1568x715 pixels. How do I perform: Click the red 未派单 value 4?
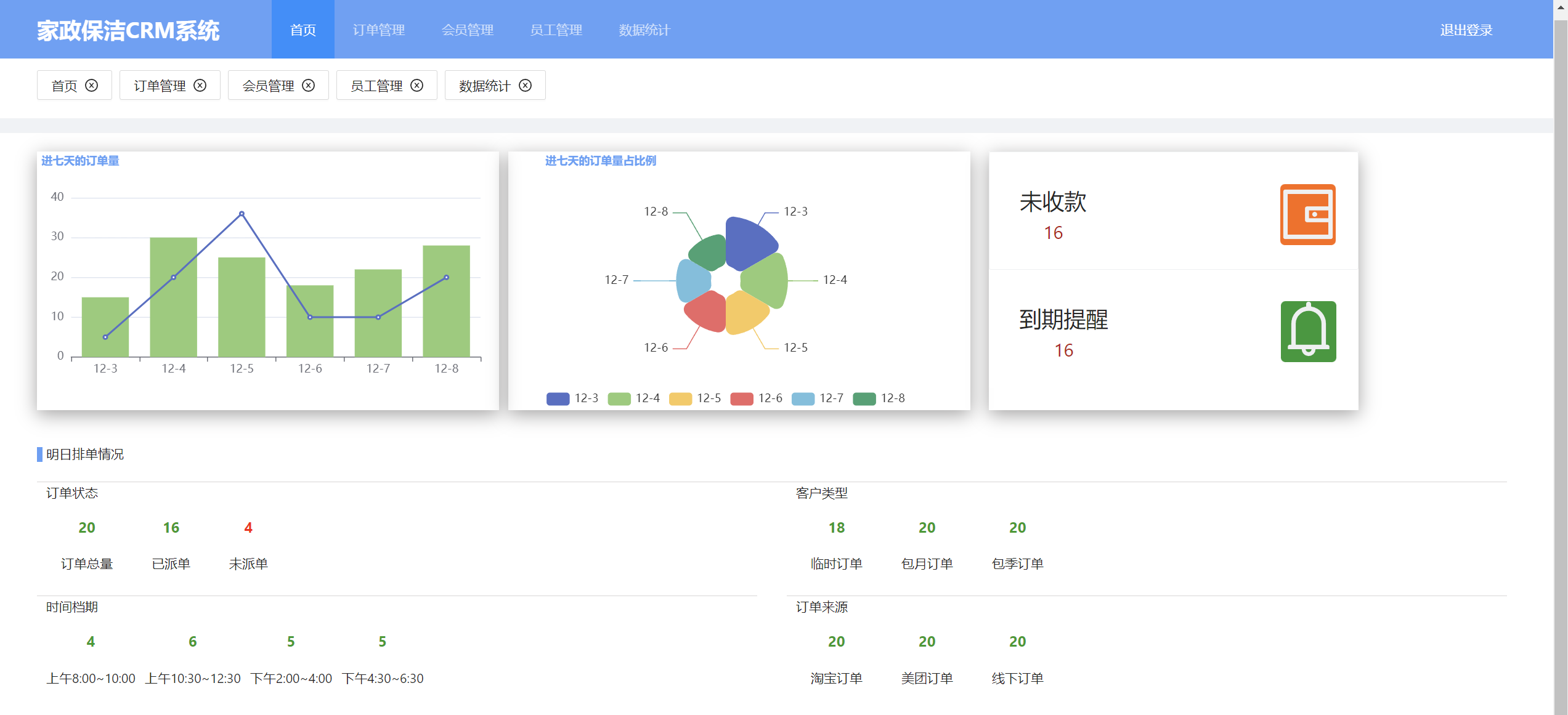(x=248, y=528)
